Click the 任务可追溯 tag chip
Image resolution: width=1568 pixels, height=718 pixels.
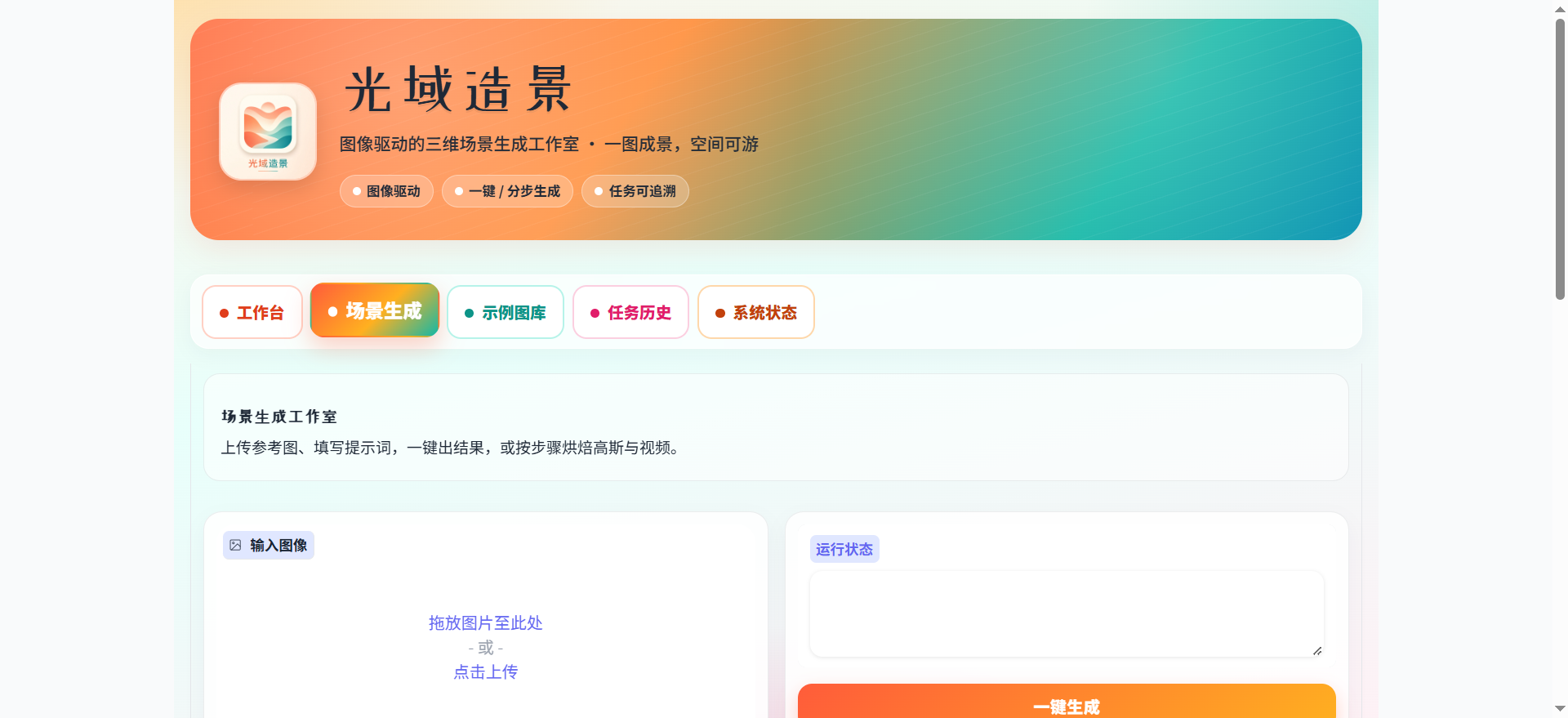[x=635, y=191]
